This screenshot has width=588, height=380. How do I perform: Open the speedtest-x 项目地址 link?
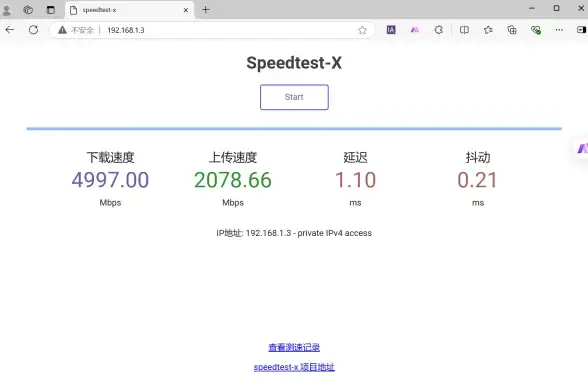coord(294,367)
